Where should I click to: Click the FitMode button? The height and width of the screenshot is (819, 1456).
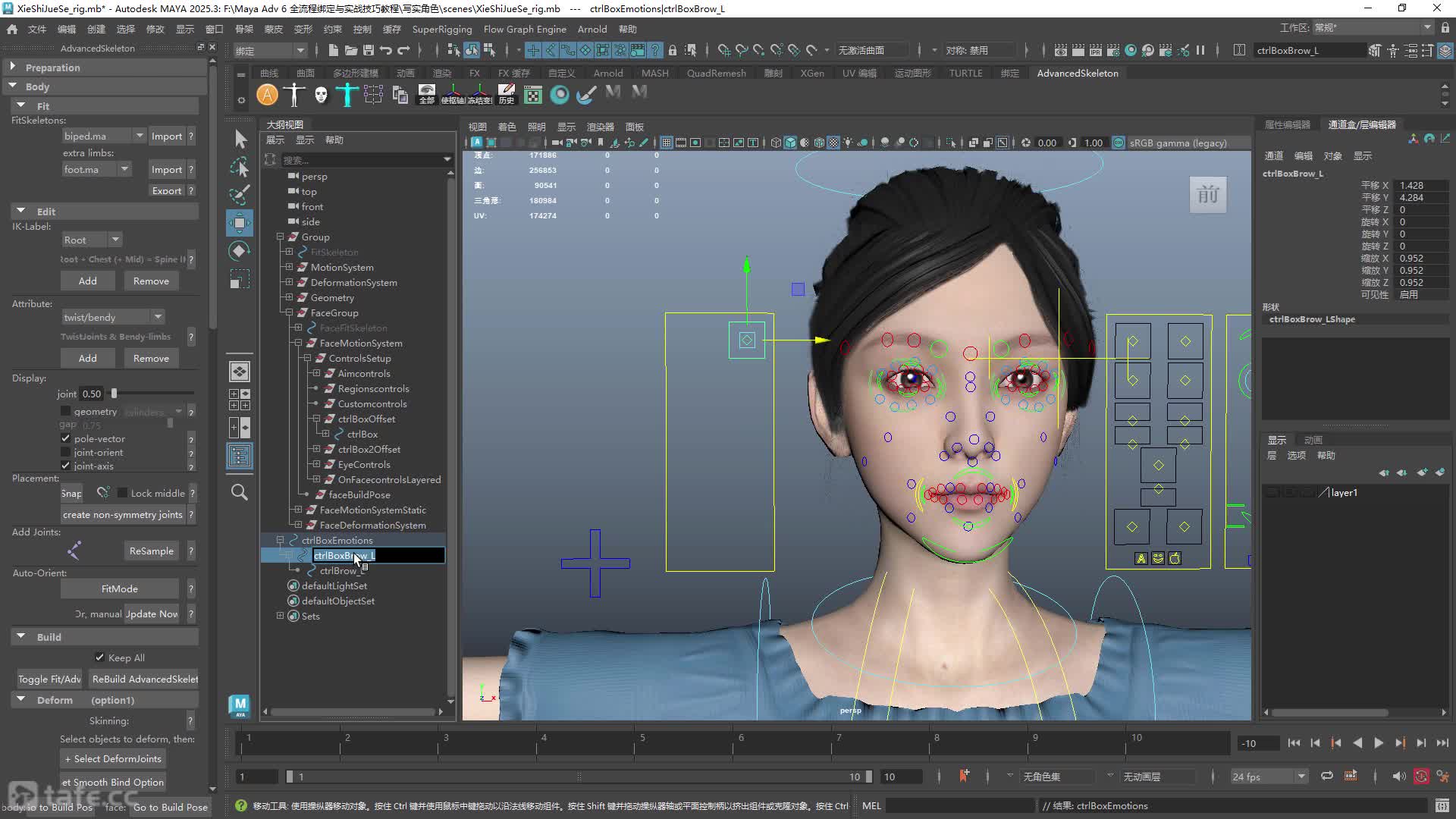point(120,588)
